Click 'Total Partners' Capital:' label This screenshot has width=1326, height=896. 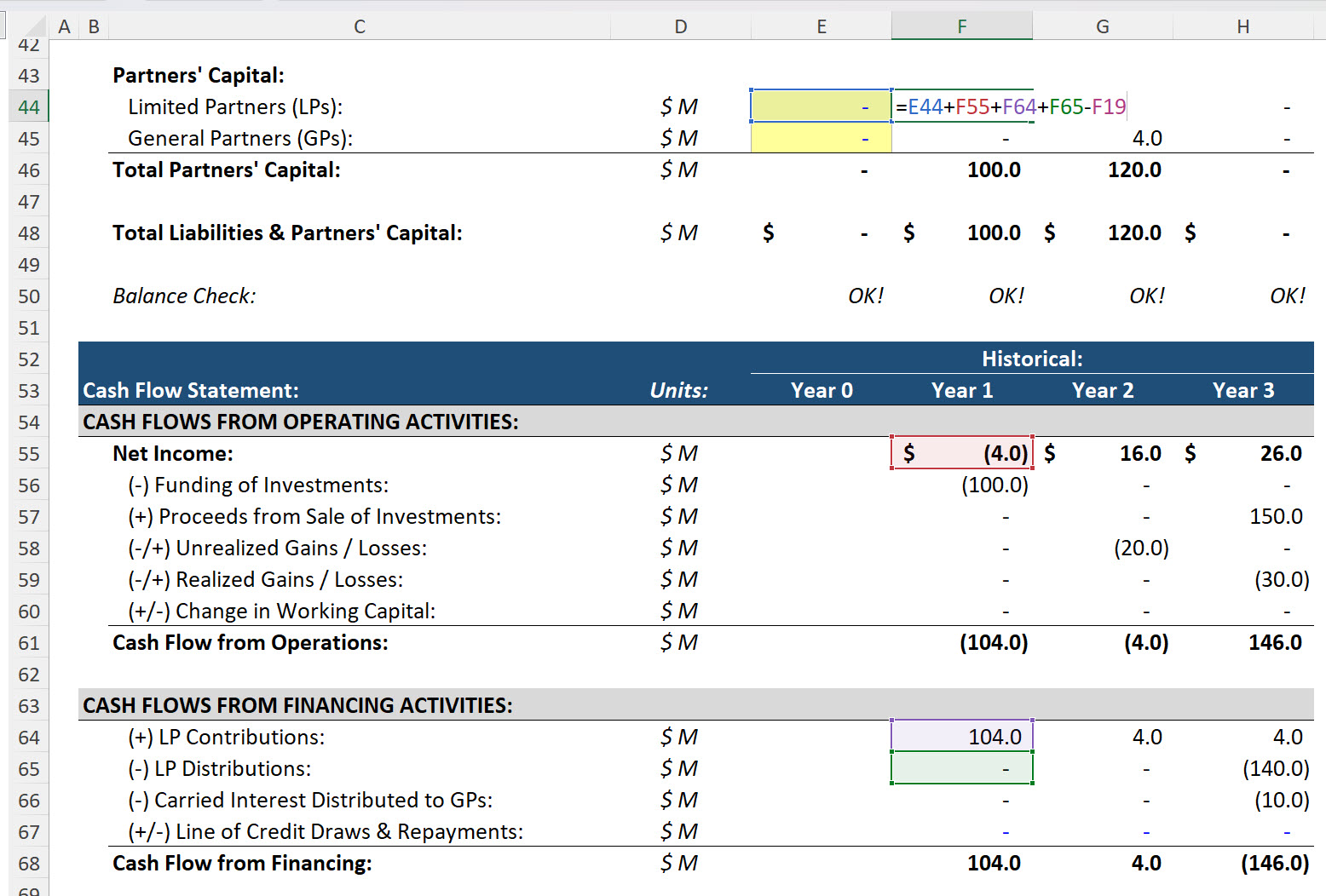227,169
